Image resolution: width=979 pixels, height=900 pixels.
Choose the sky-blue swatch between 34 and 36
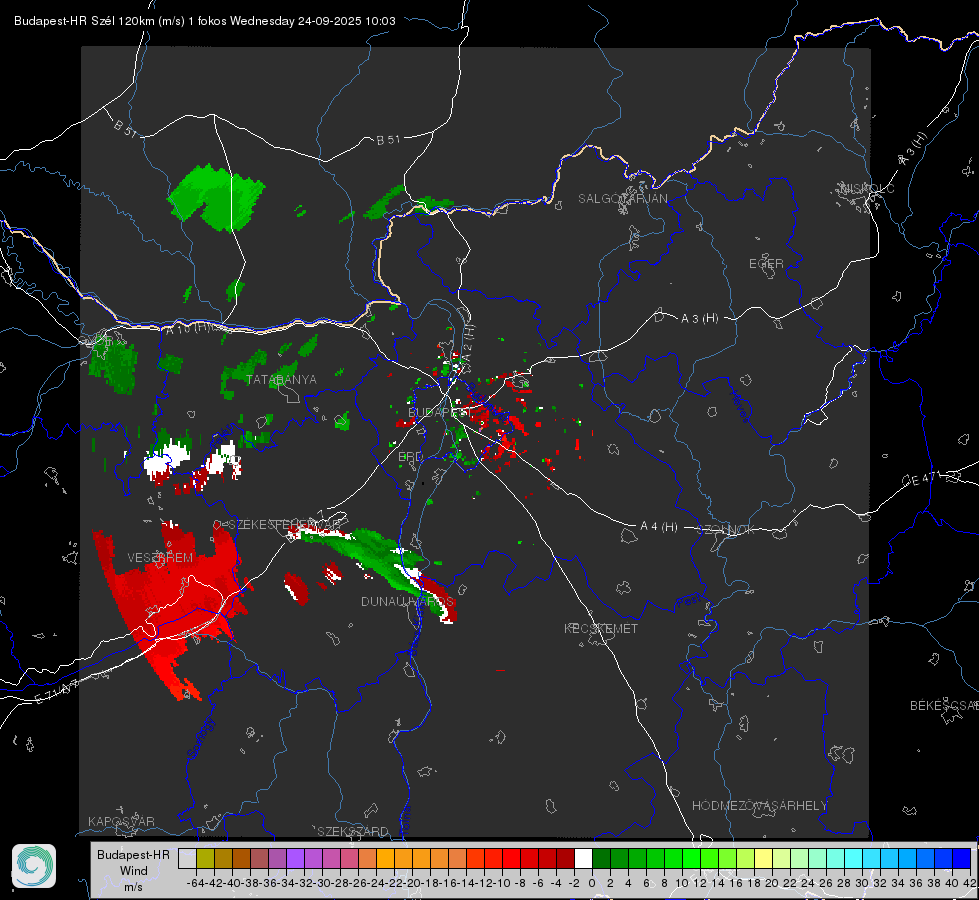pyautogui.click(x=907, y=858)
